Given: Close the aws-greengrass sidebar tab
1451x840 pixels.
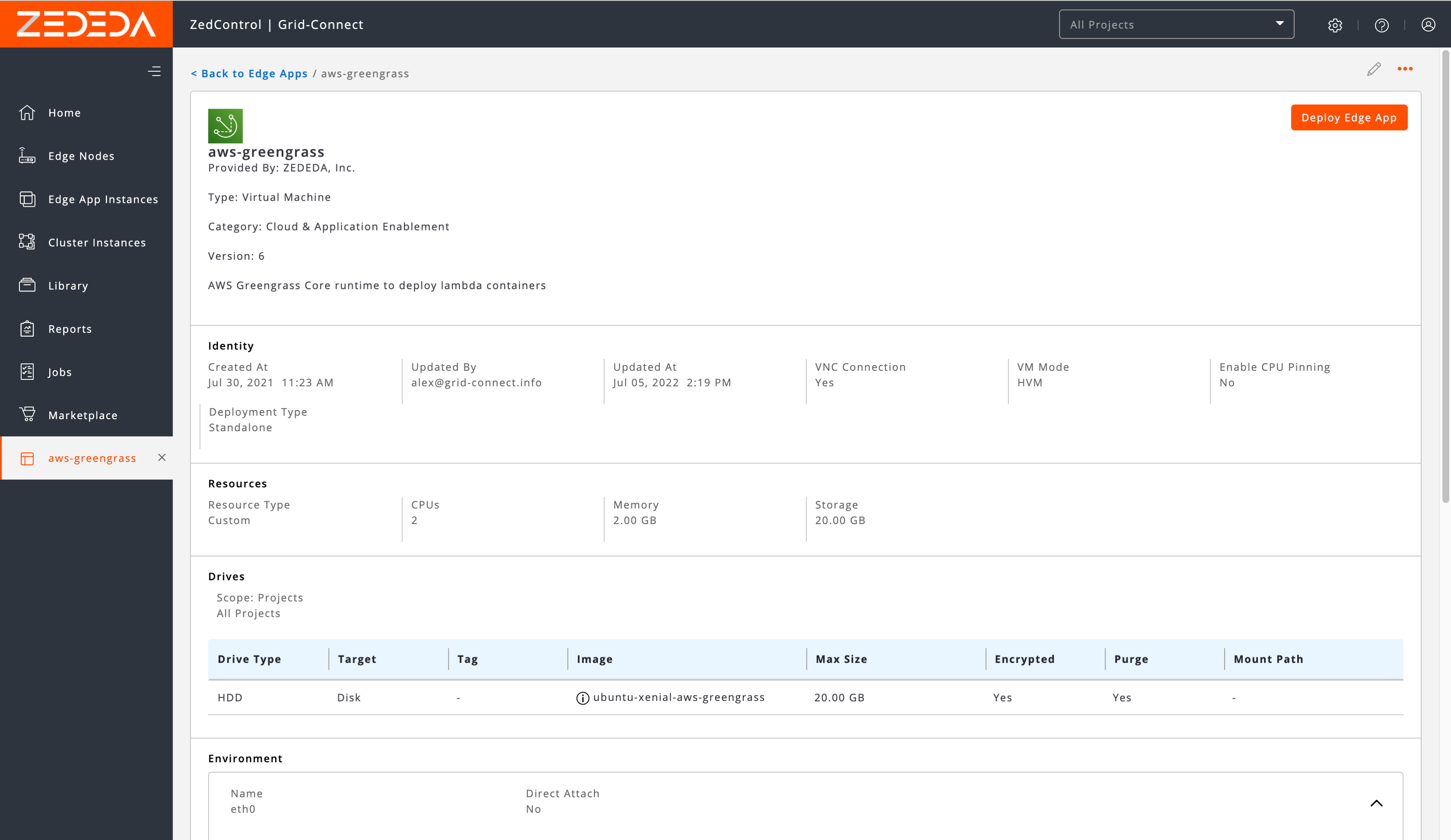Looking at the screenshot, I should click(162, 458).
